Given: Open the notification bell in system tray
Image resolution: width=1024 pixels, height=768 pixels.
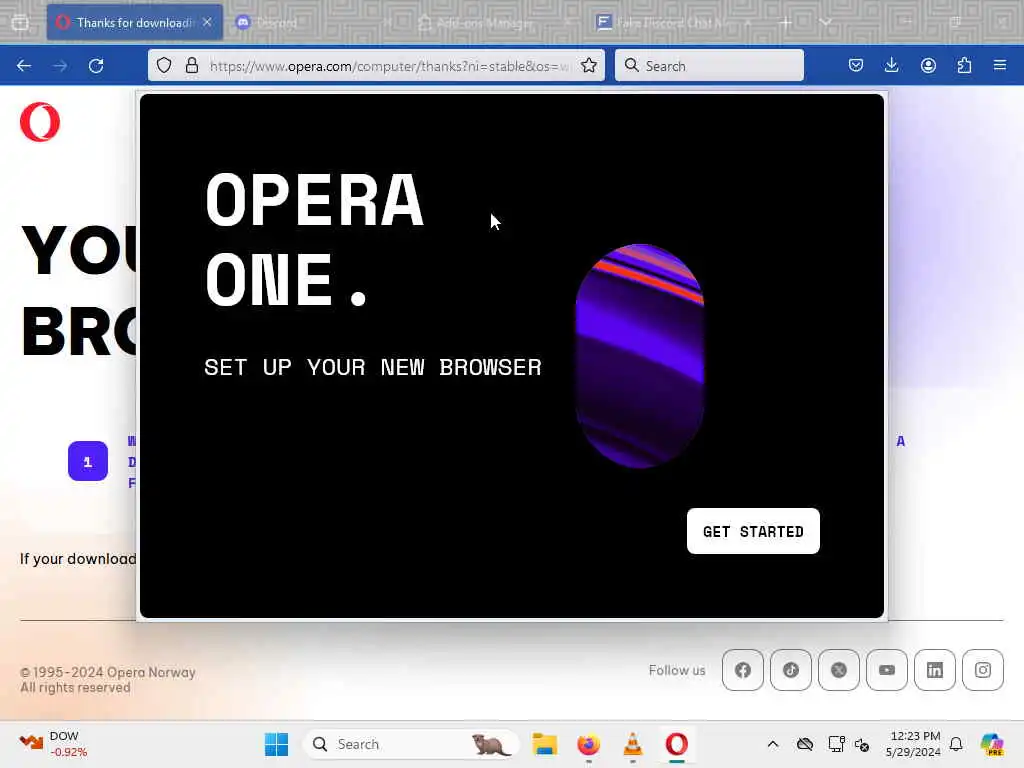Looking at the screenshot, I should coord(956,744).
